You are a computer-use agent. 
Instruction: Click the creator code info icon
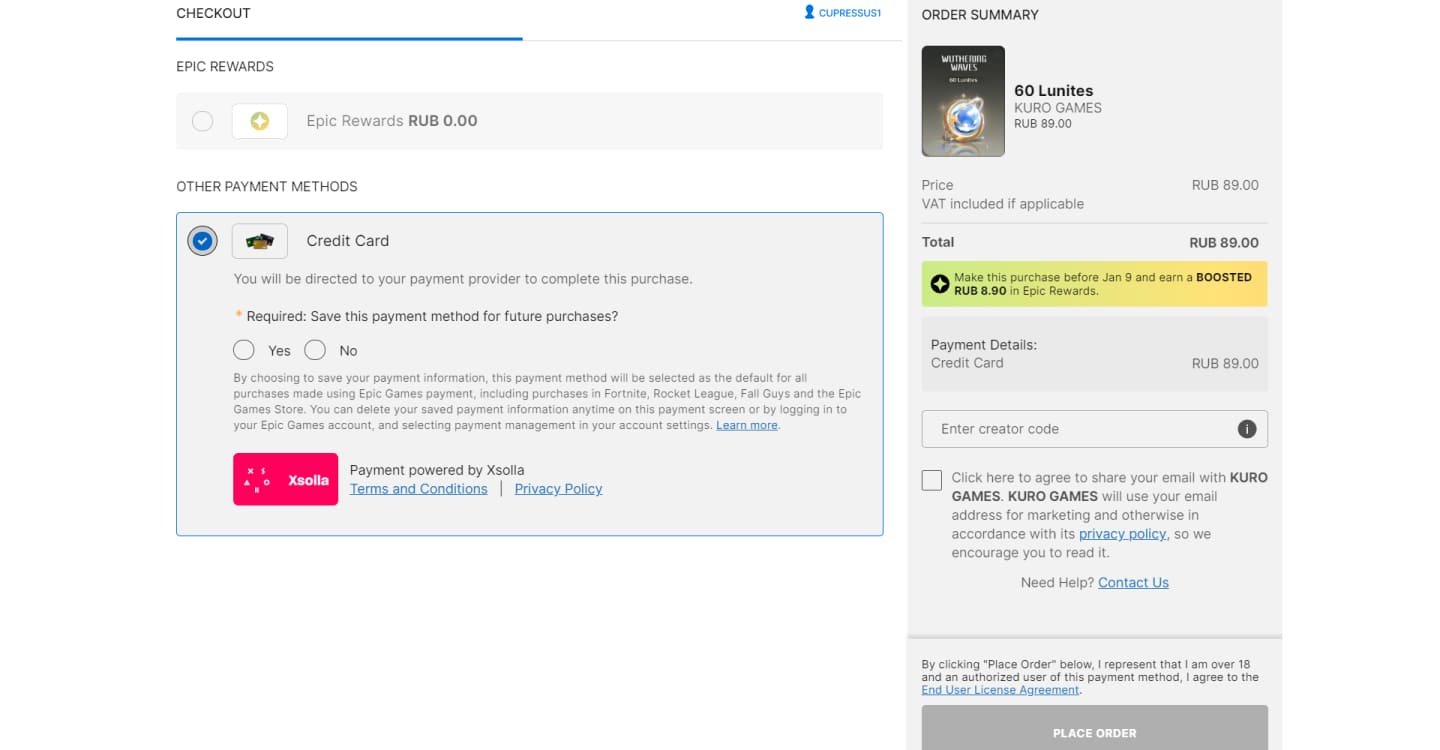point(1247,429)
